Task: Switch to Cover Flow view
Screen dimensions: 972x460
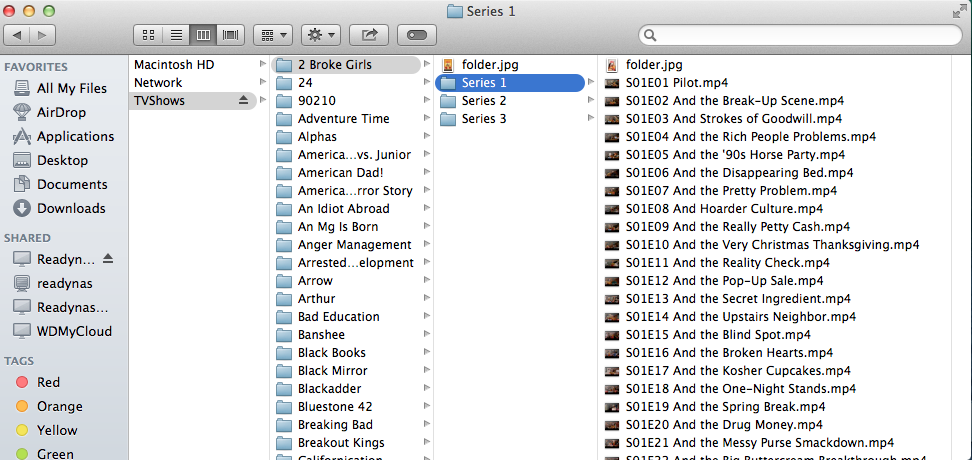Action: coord(230,35)
